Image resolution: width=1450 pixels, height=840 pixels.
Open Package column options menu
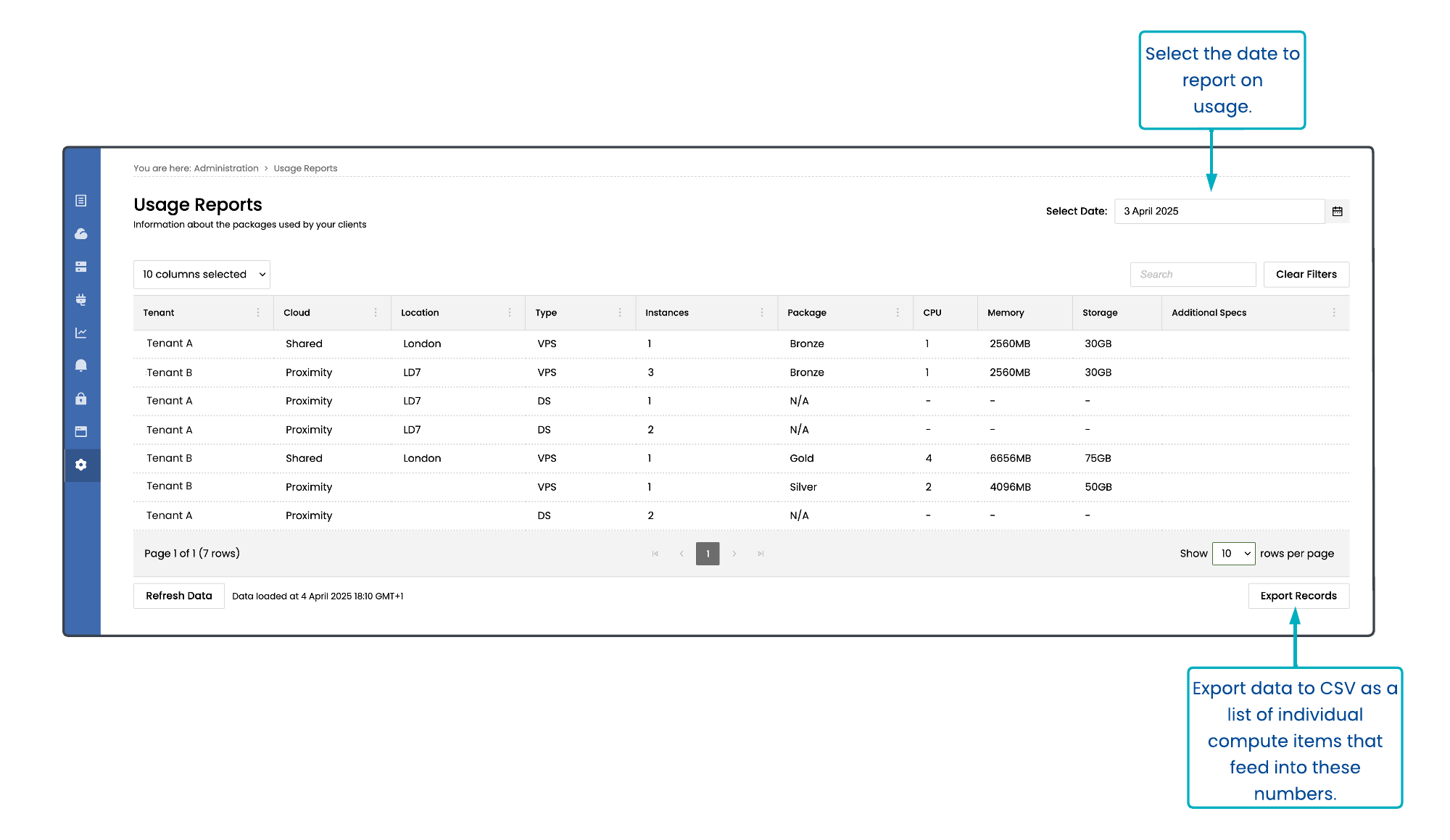coord(898,312)
